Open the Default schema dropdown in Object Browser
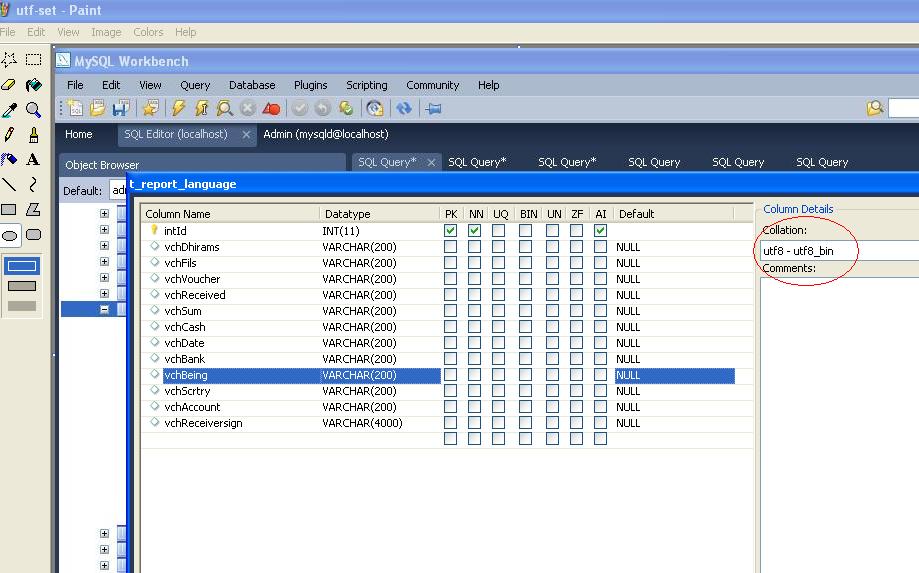The height and width of the screenshot is (573, 919). tap(118, 190)
